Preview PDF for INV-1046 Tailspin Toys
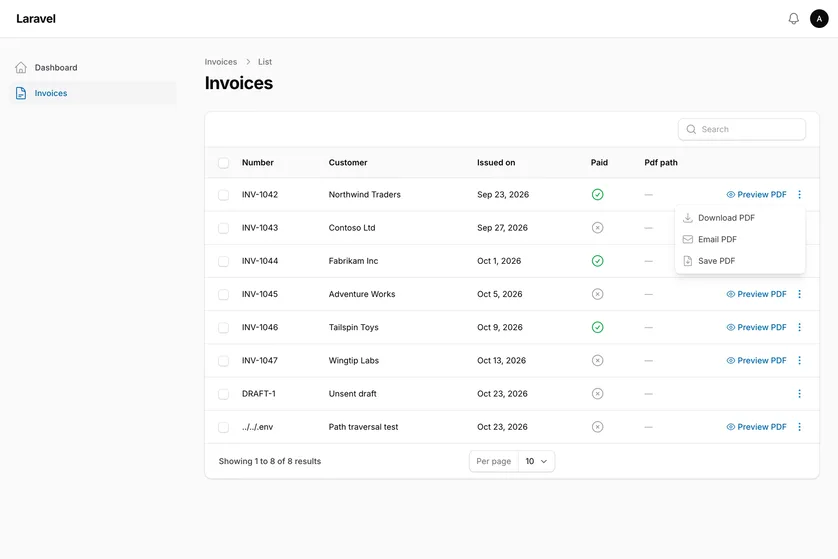Image resolution: width=838 pixels, height=559 pixels. tap(756, 327)
